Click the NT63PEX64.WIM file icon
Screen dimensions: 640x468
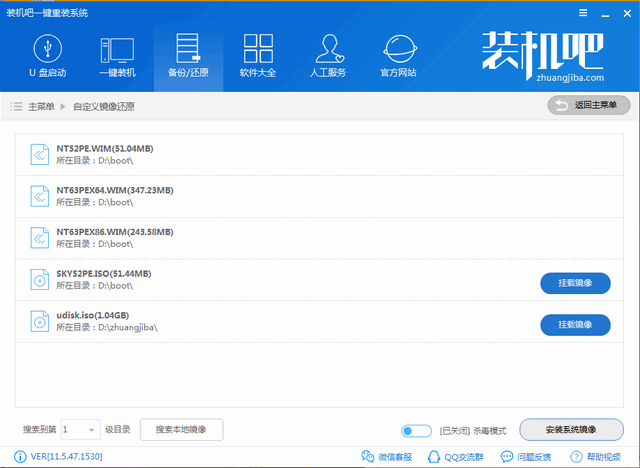tap(39, 196)
